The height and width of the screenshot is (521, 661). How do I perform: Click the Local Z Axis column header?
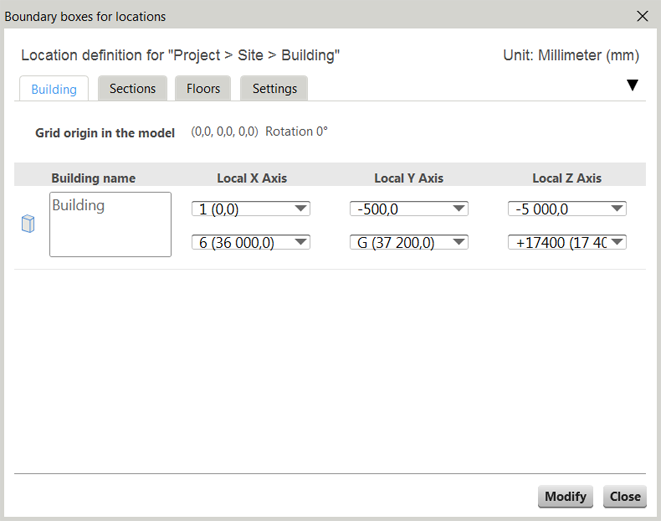pyautogui.click(x=567, y=178)
